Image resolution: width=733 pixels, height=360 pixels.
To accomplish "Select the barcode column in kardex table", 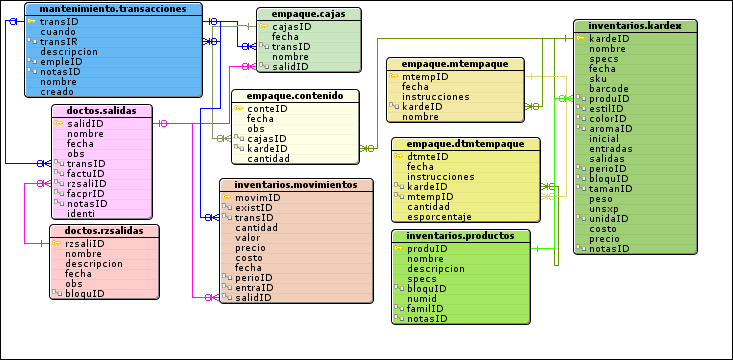I will pos(635,88).
